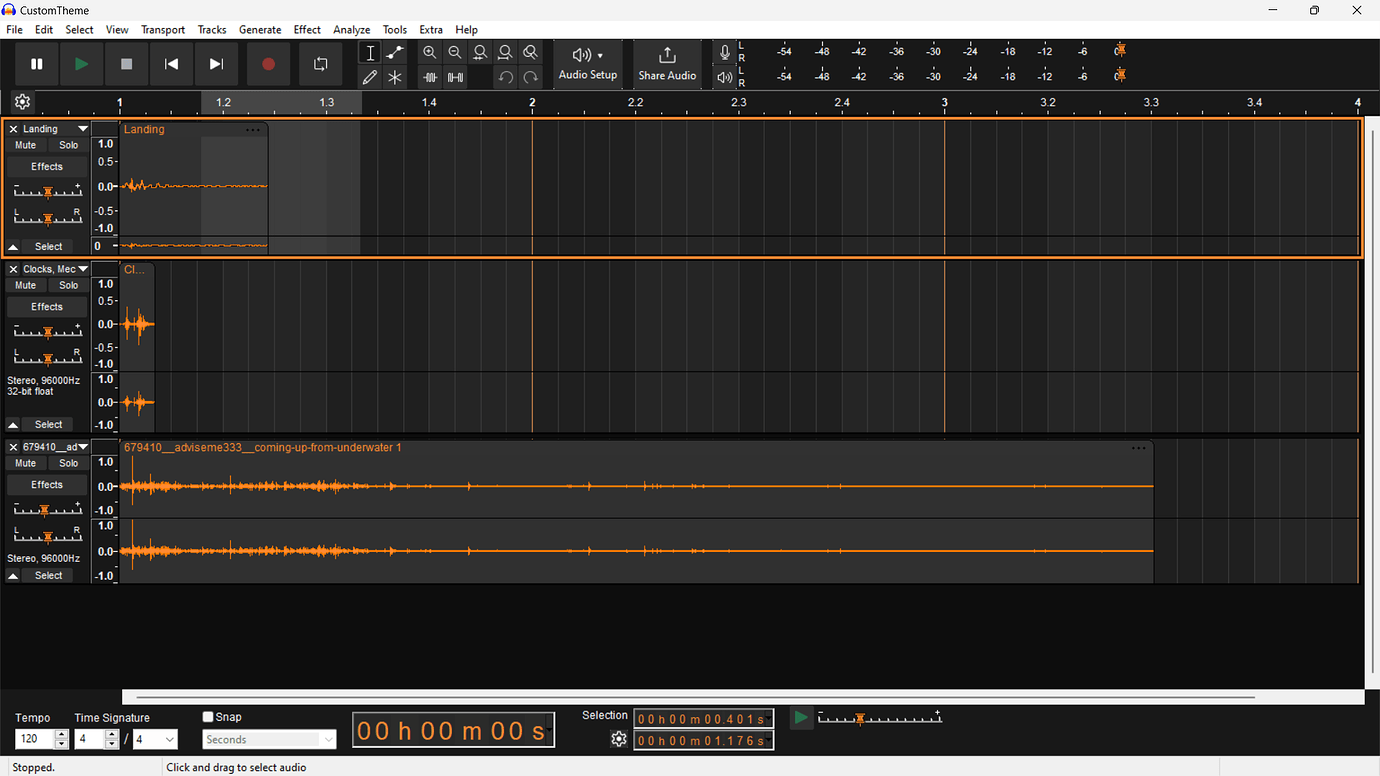Open the Share Audio dialog
Screen dimensions: 1380x776
click(666, 63)
